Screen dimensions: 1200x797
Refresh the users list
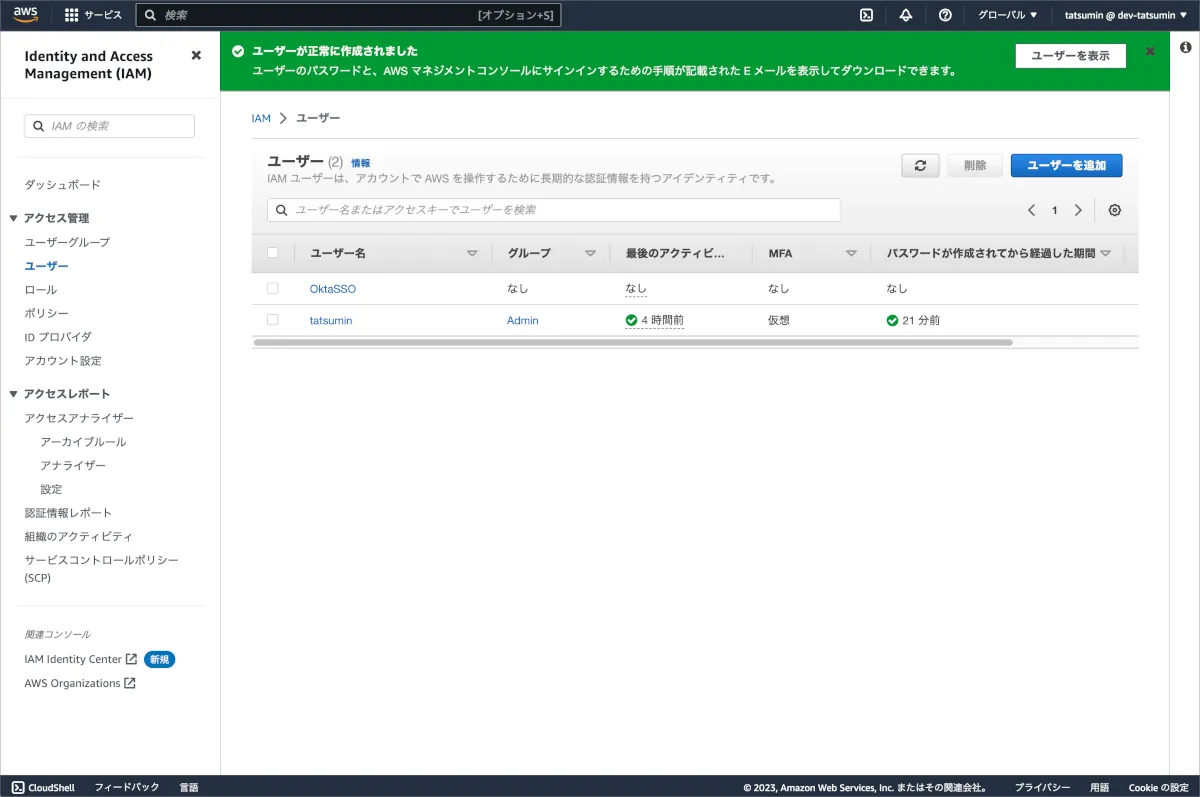[920, 166]
